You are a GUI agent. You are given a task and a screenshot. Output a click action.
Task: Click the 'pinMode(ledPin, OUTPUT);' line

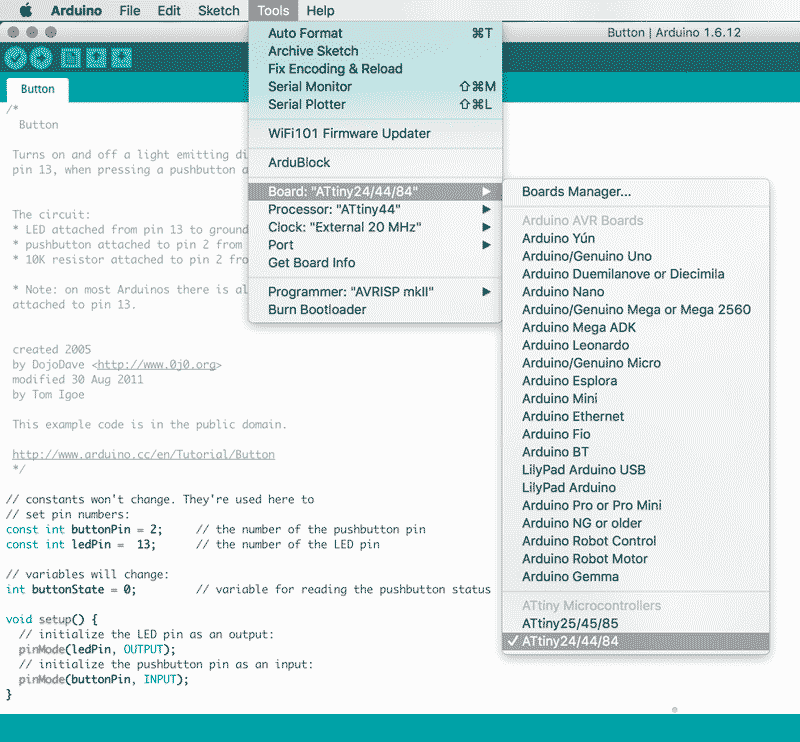click(x=97, y=650)
